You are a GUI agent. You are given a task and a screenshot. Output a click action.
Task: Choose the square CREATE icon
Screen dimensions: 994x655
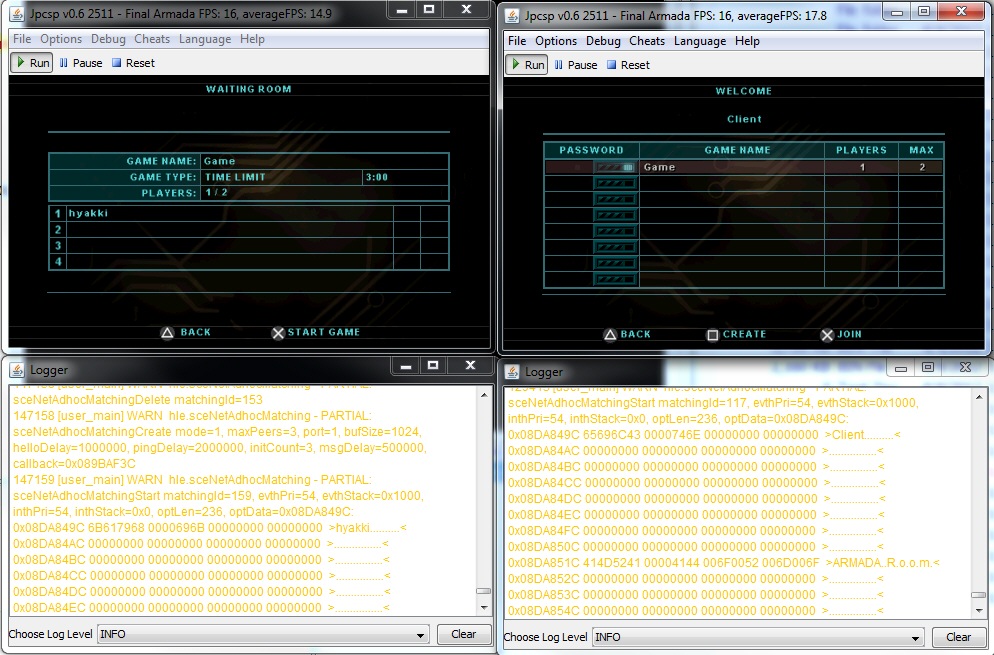tap(713, 335)
